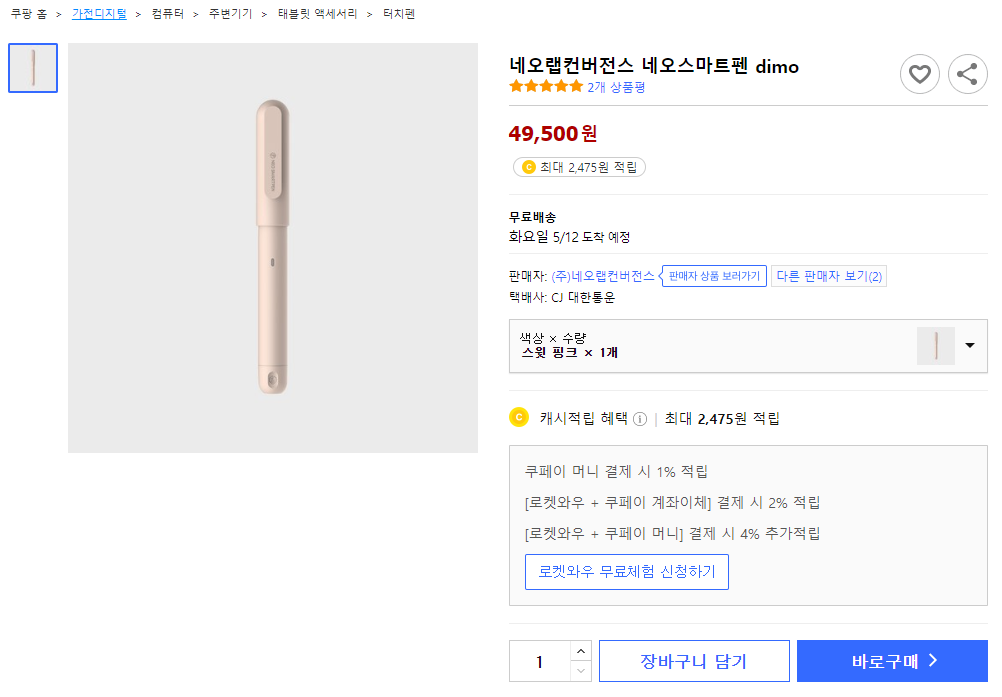Click the cash reward info icon

[x=640, y=419]
